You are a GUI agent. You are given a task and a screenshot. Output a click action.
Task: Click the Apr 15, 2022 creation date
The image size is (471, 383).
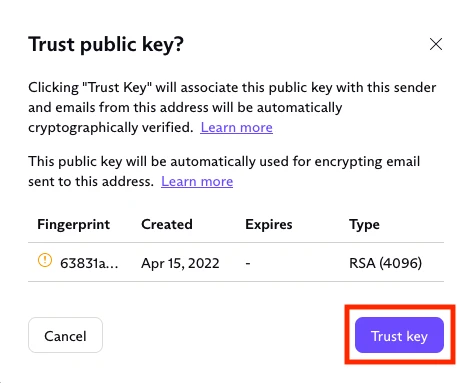(x=180, y=263)
